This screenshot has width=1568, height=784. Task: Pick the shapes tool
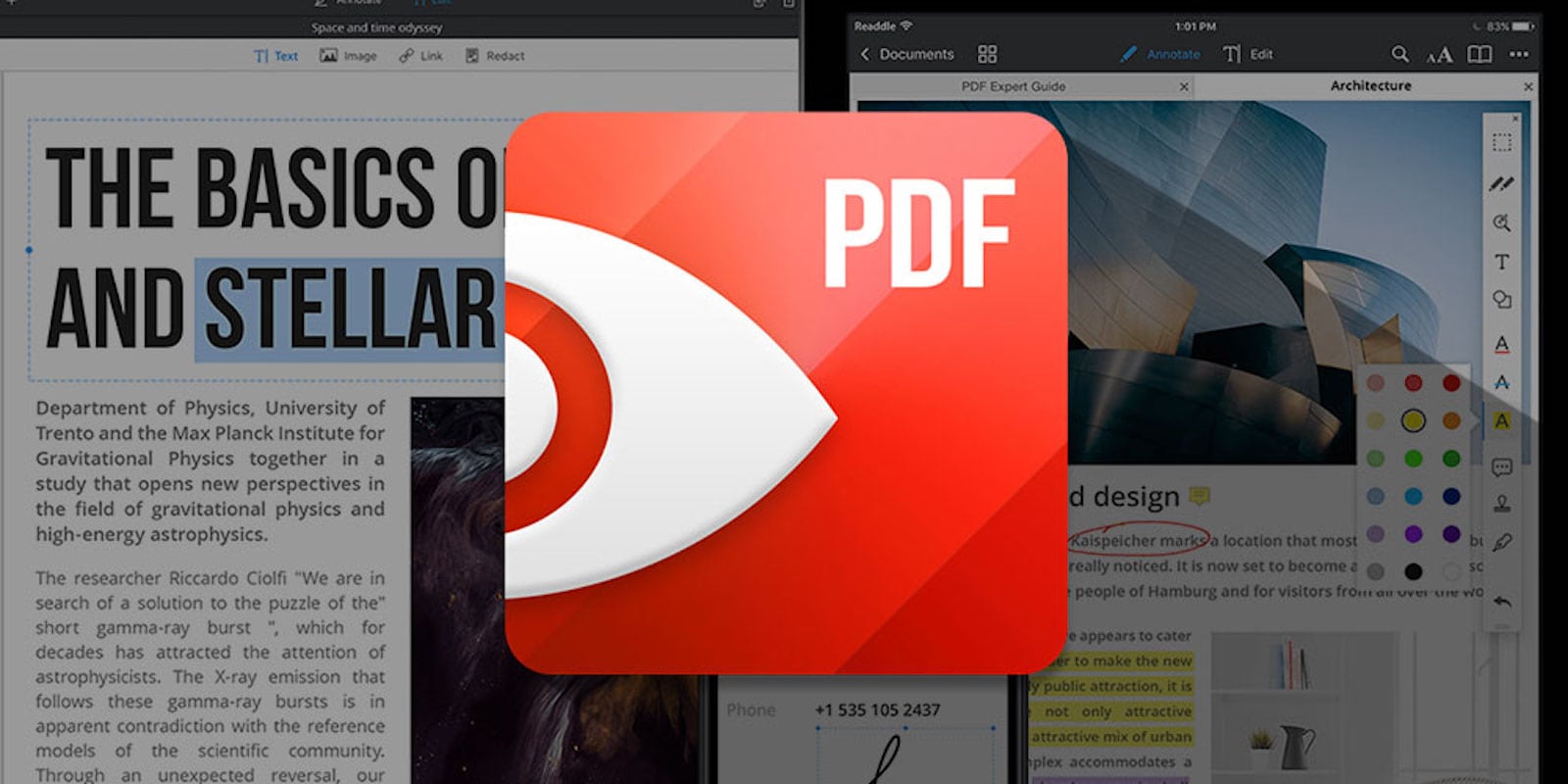tap(1501, 300)
